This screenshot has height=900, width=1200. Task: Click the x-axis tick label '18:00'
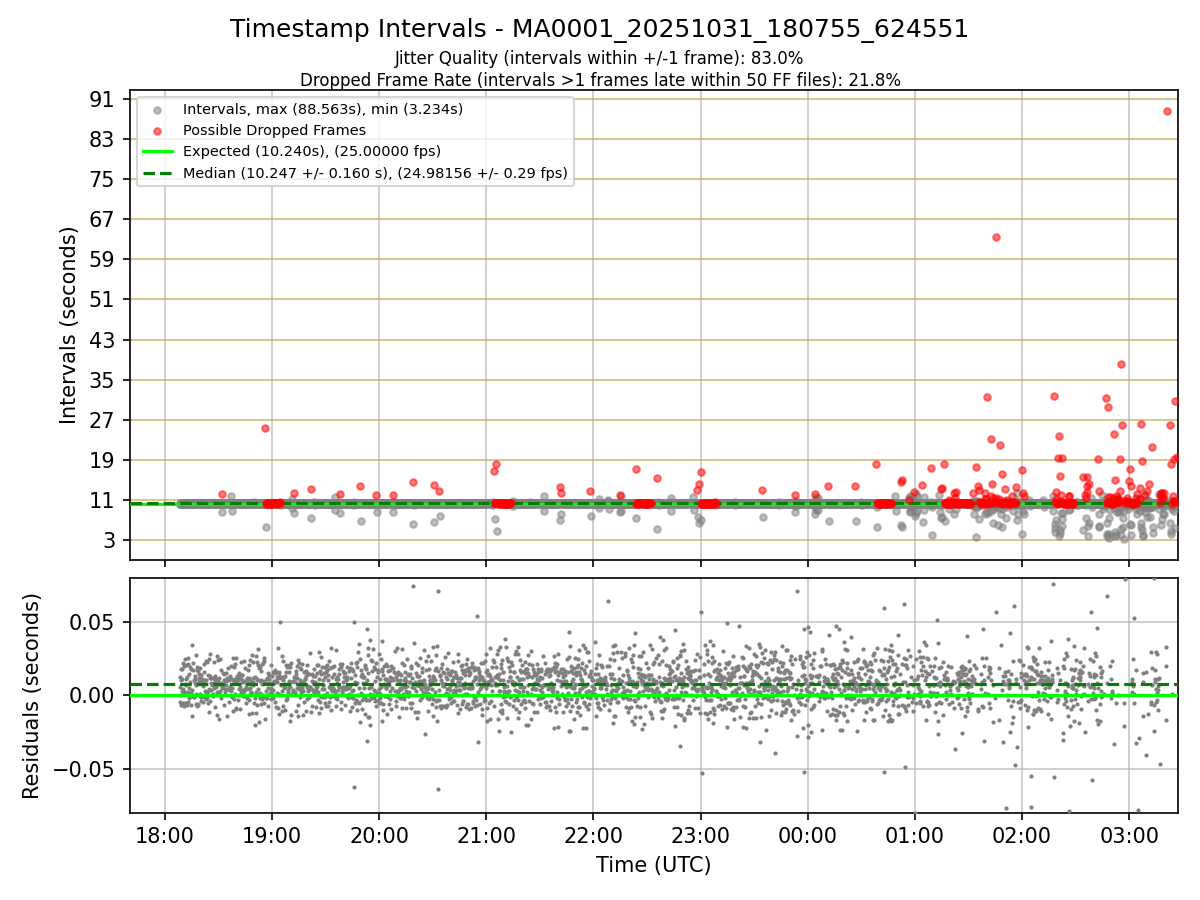tap(165, 837)
